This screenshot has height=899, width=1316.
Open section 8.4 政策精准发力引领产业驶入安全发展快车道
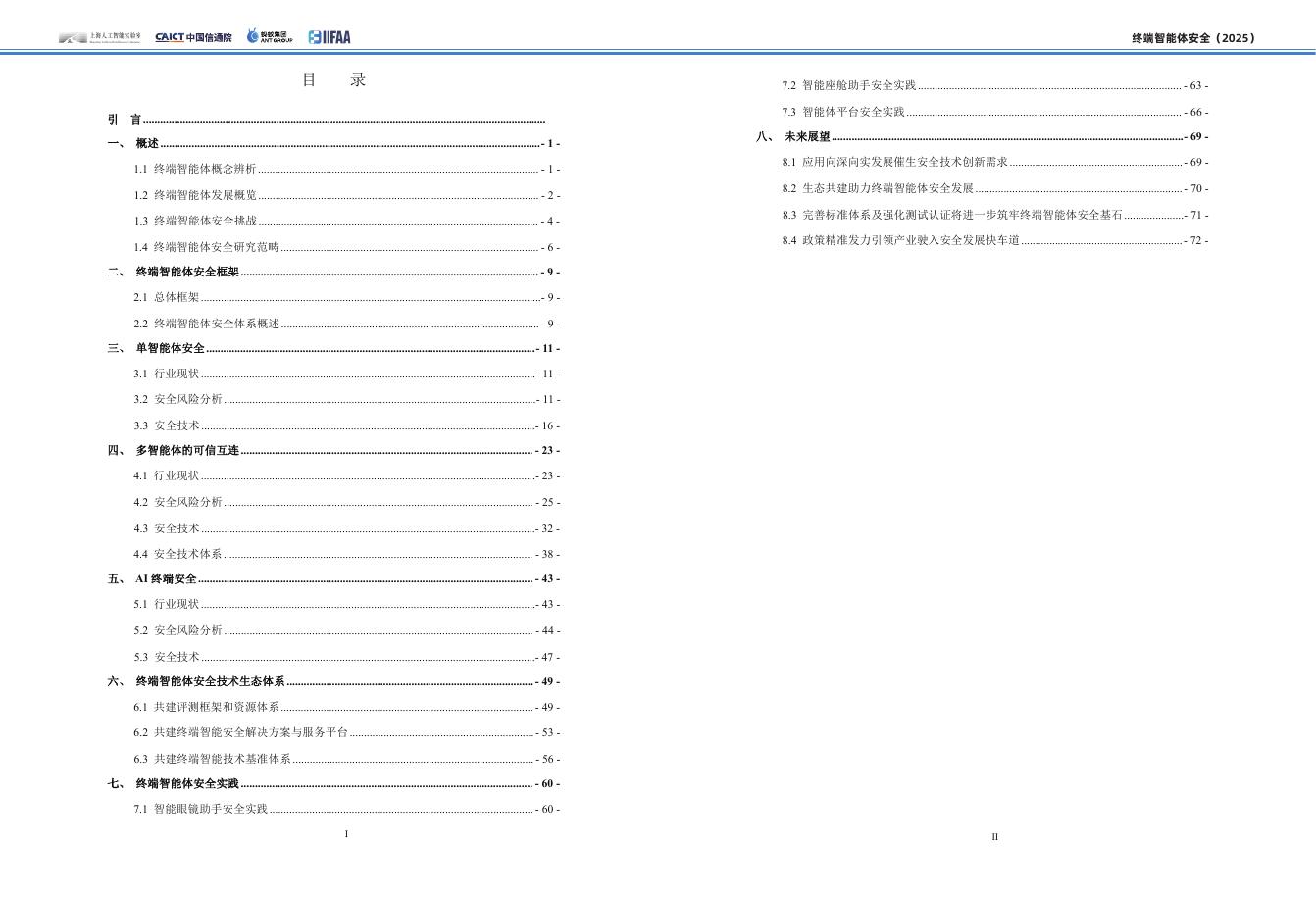[x=995, y=240]
